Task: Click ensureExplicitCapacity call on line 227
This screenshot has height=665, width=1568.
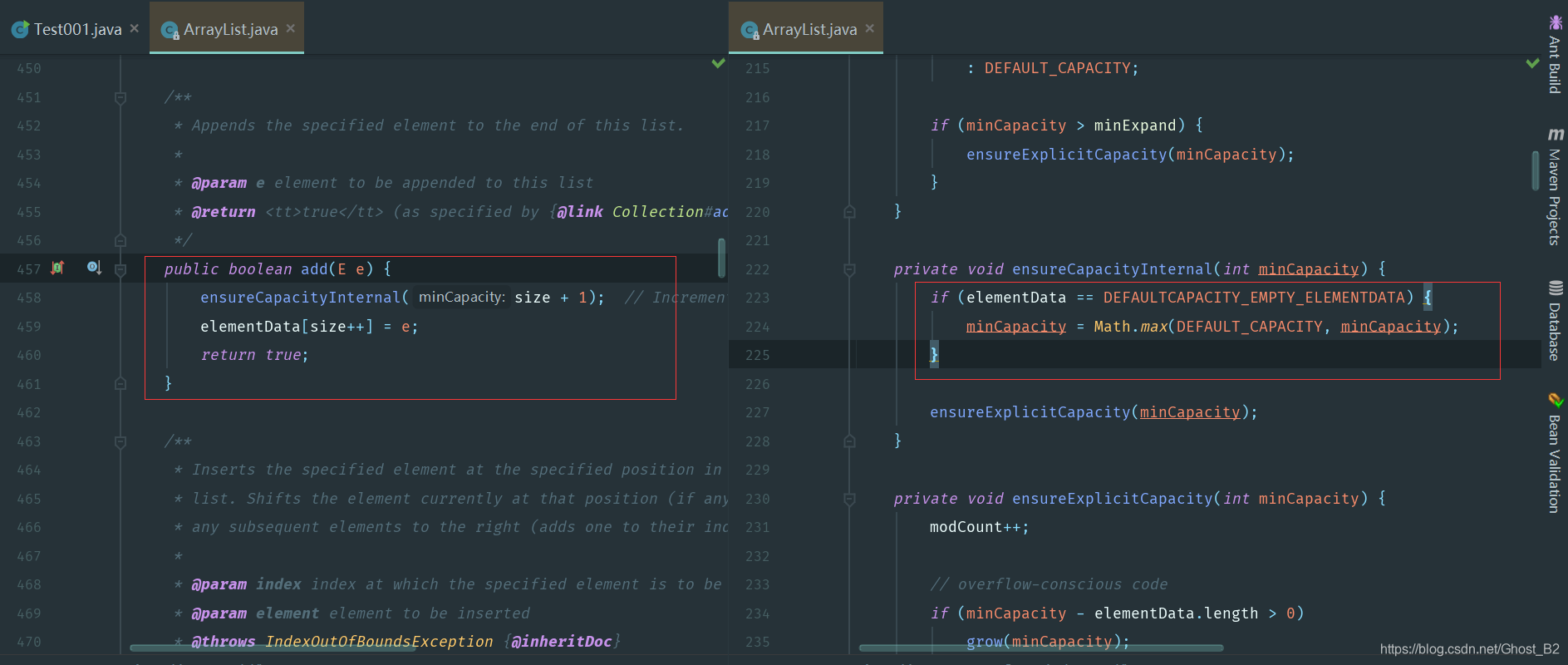Action: pos(1030,412)
